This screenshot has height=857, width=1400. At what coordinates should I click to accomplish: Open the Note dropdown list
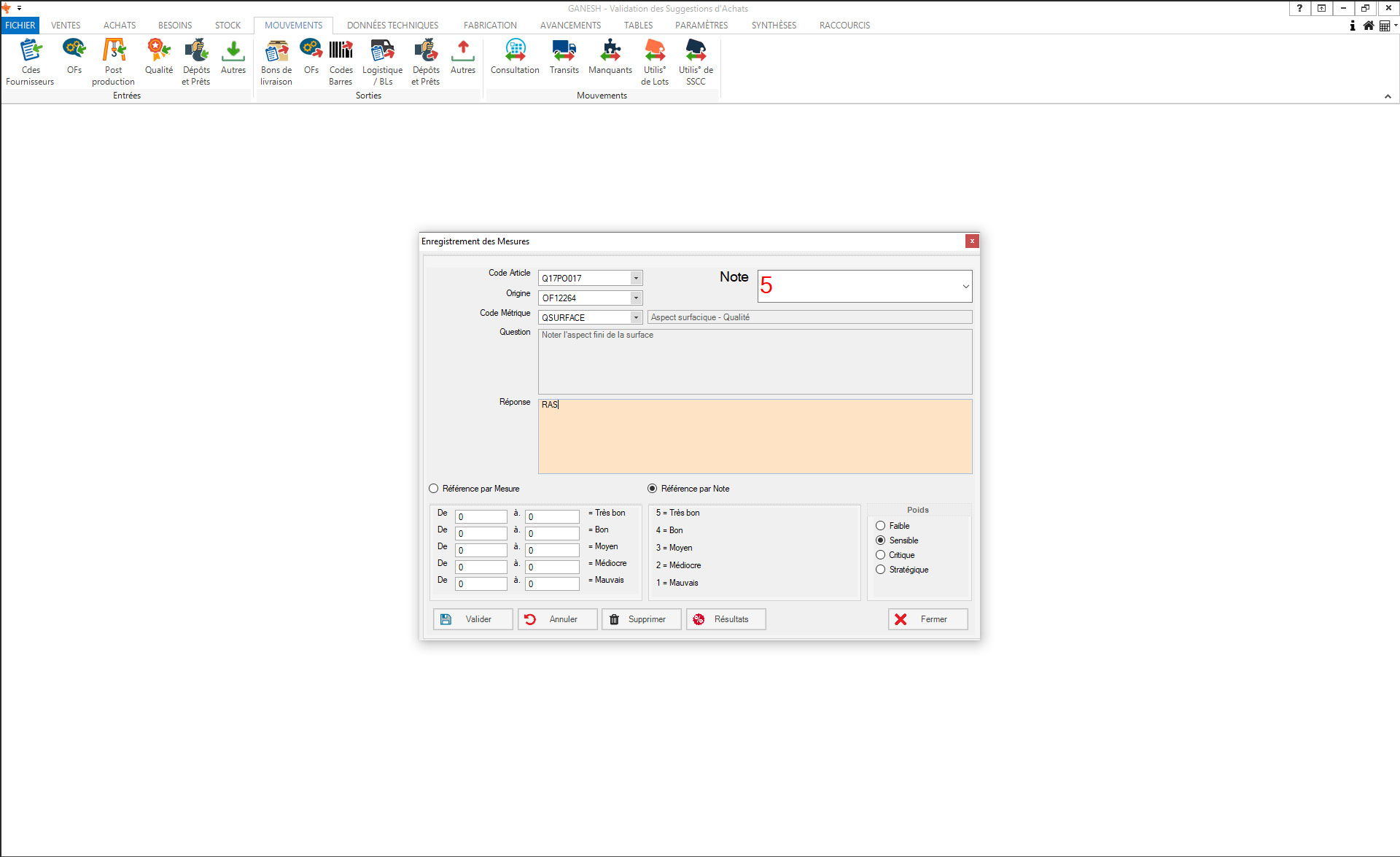point(965,287)
